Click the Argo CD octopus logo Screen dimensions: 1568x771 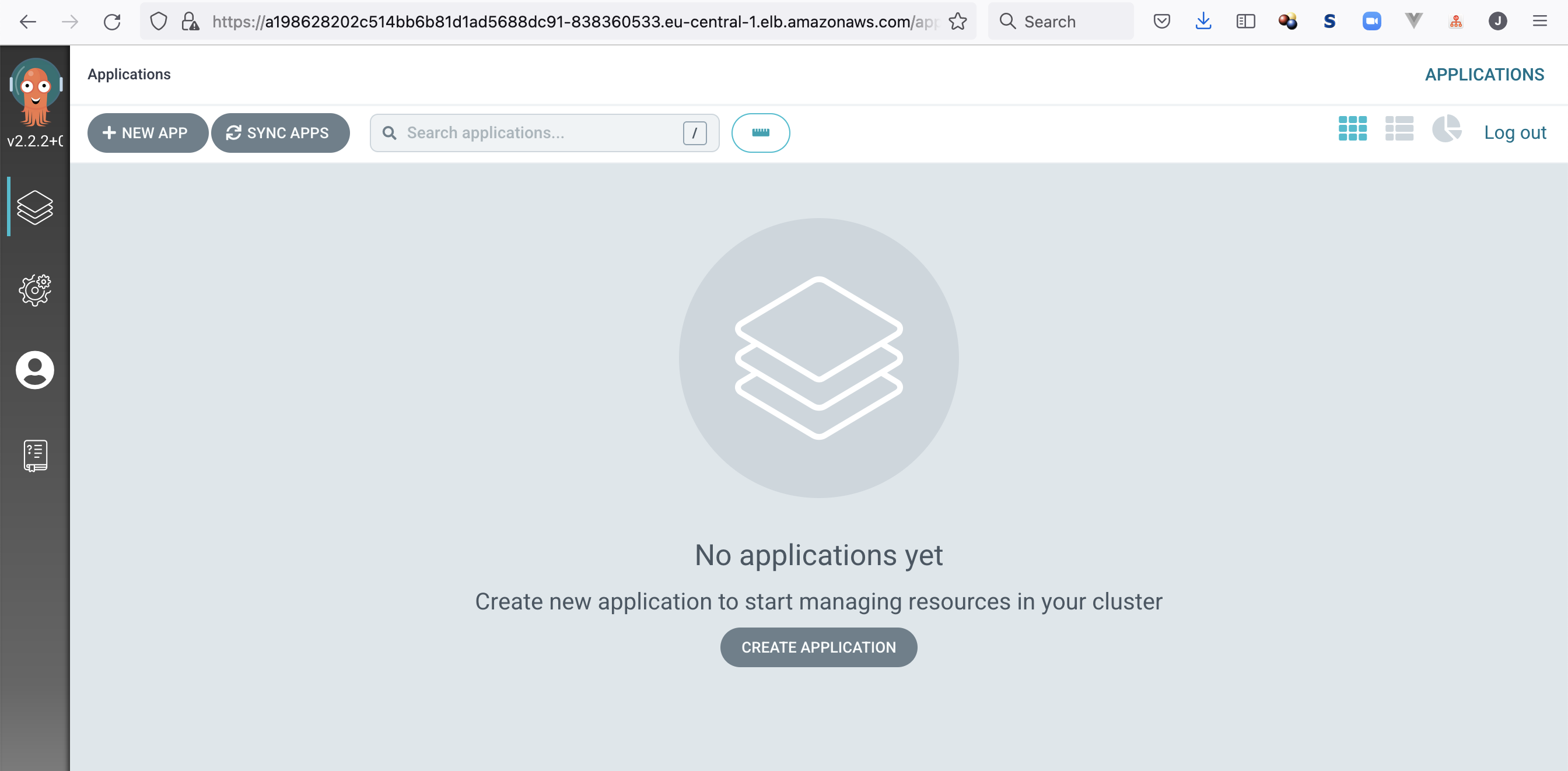[36, 92]
